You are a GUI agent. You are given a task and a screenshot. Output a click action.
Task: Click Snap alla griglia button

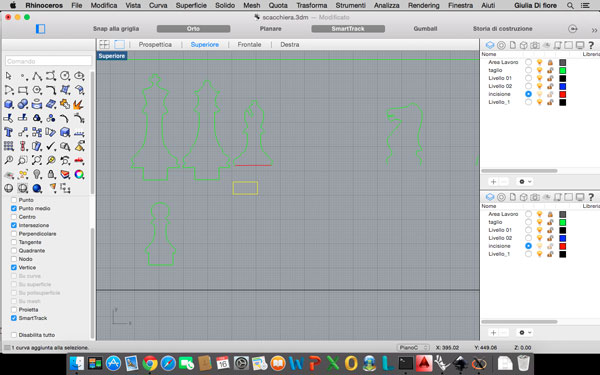[x=116, y=29]
